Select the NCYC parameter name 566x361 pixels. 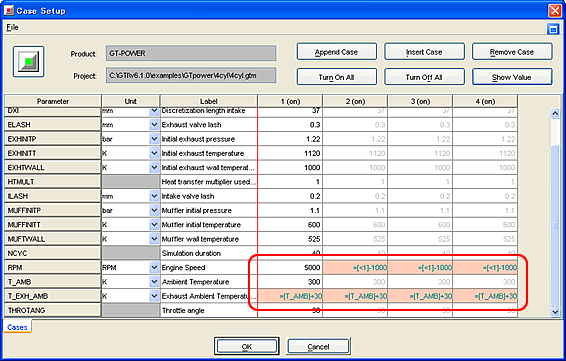tap(52, 253)
